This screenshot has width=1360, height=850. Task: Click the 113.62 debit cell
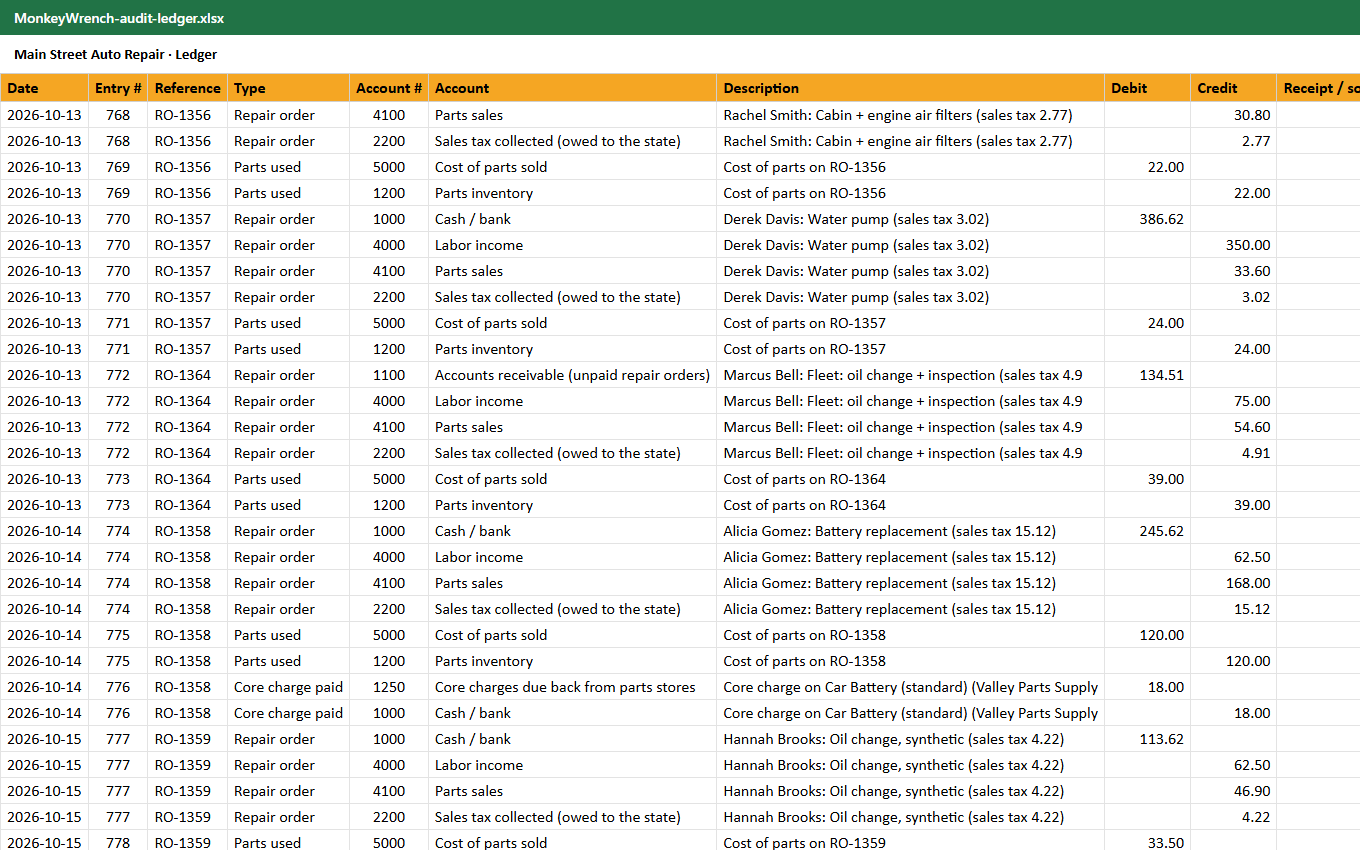pyautogui.click(x=1147, y=739)
